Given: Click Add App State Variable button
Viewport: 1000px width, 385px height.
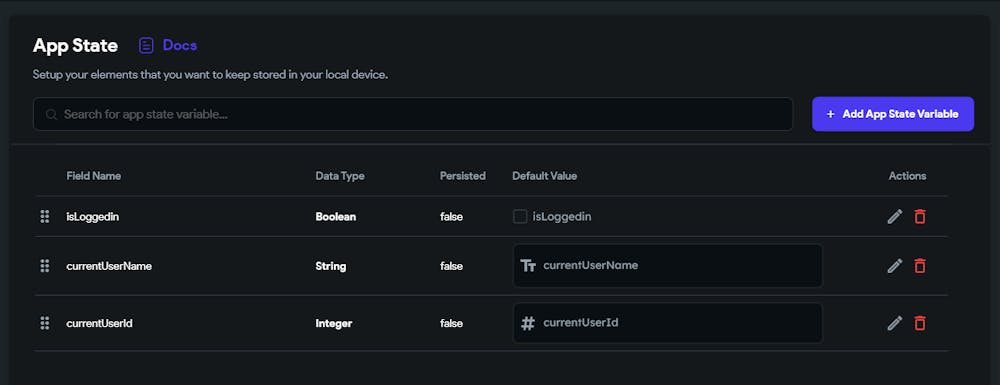Looking at the screenshot, I should 893,114.
